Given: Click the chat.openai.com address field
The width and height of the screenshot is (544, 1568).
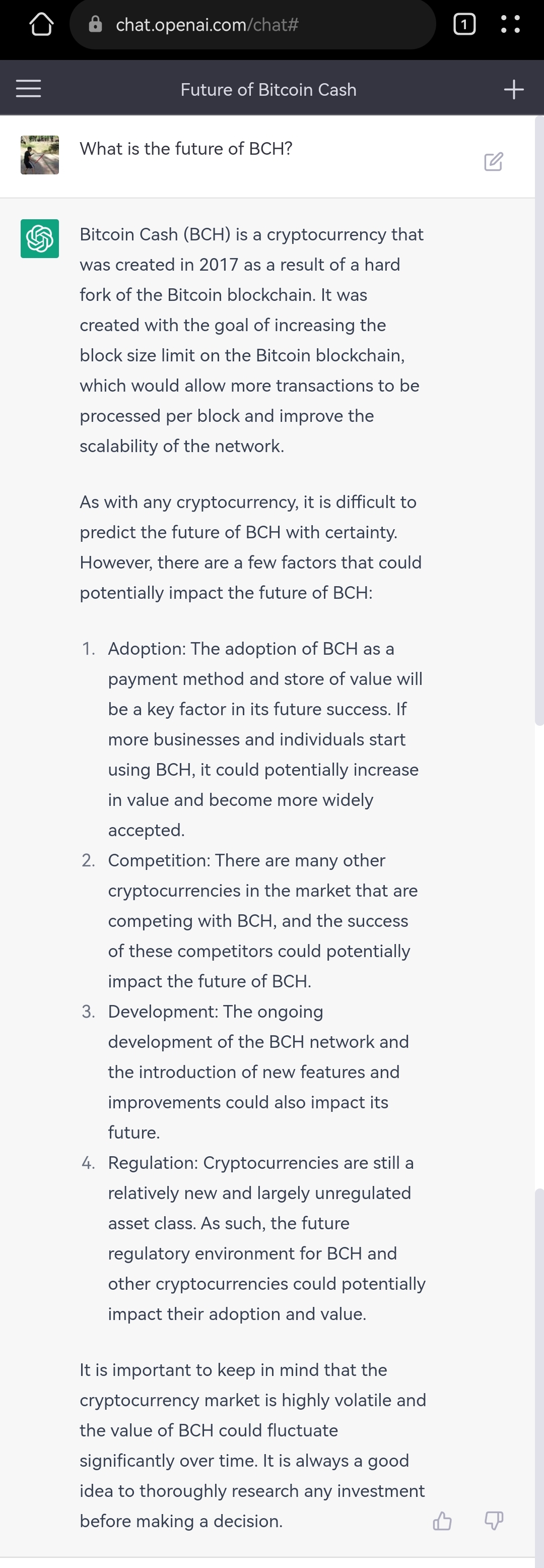Looking at the screenshot, I should click(x=252, y=24).
